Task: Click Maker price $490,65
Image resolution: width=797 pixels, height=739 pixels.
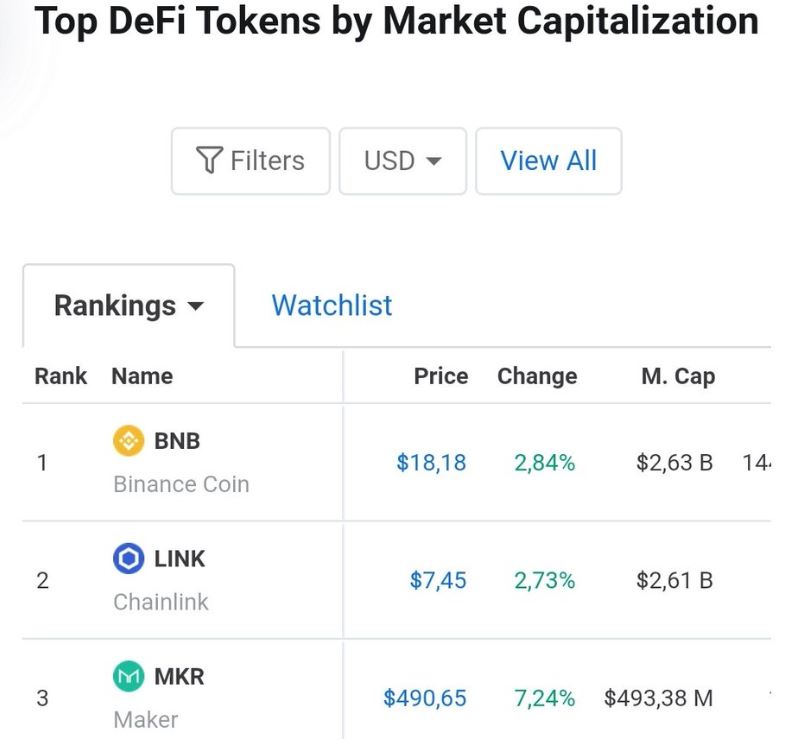Action: pyautogui.click(x=425, y=698)
